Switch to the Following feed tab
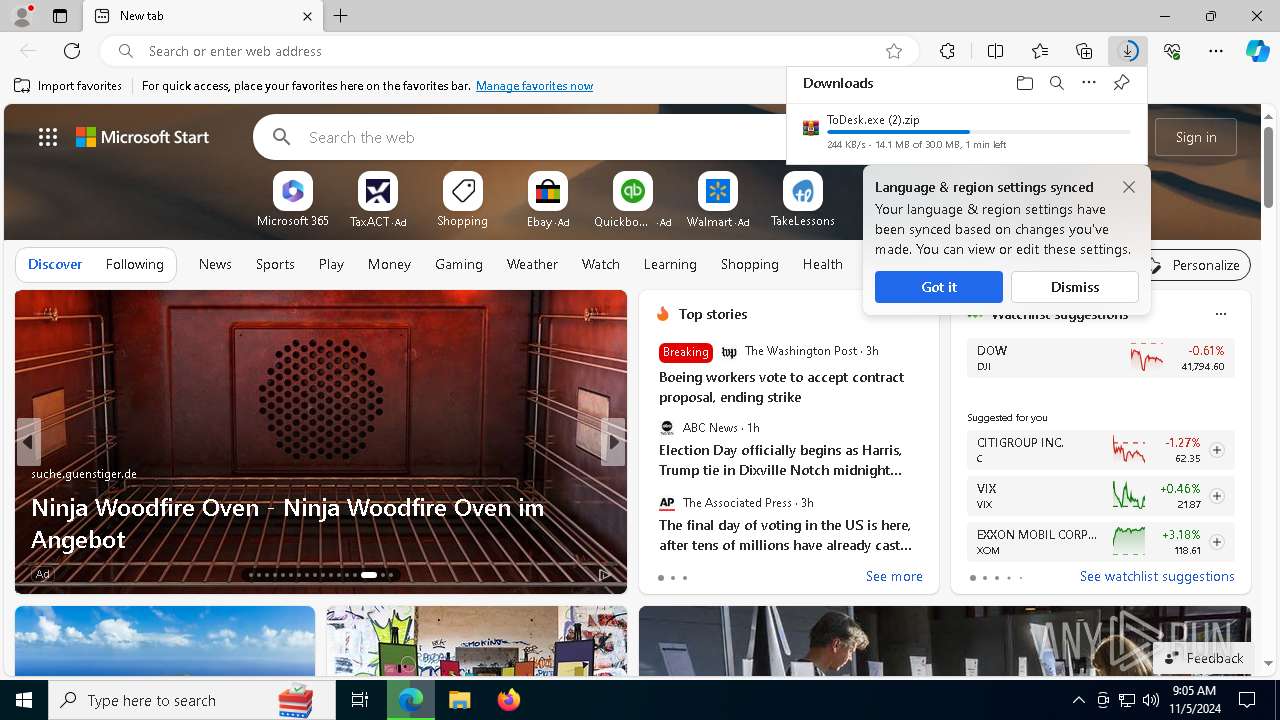This screenshot has height=720, width=1280. point(134,264)
